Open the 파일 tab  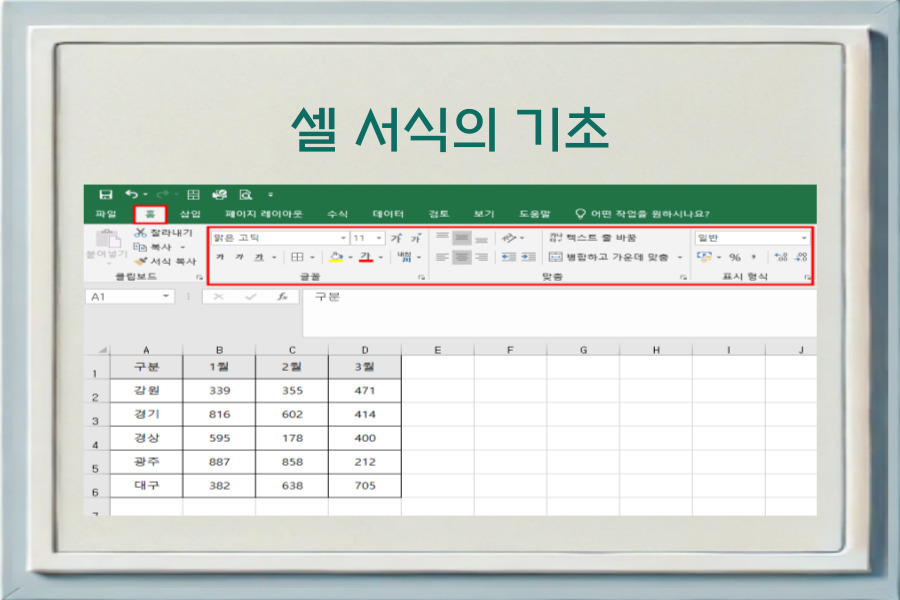point(106,214)
